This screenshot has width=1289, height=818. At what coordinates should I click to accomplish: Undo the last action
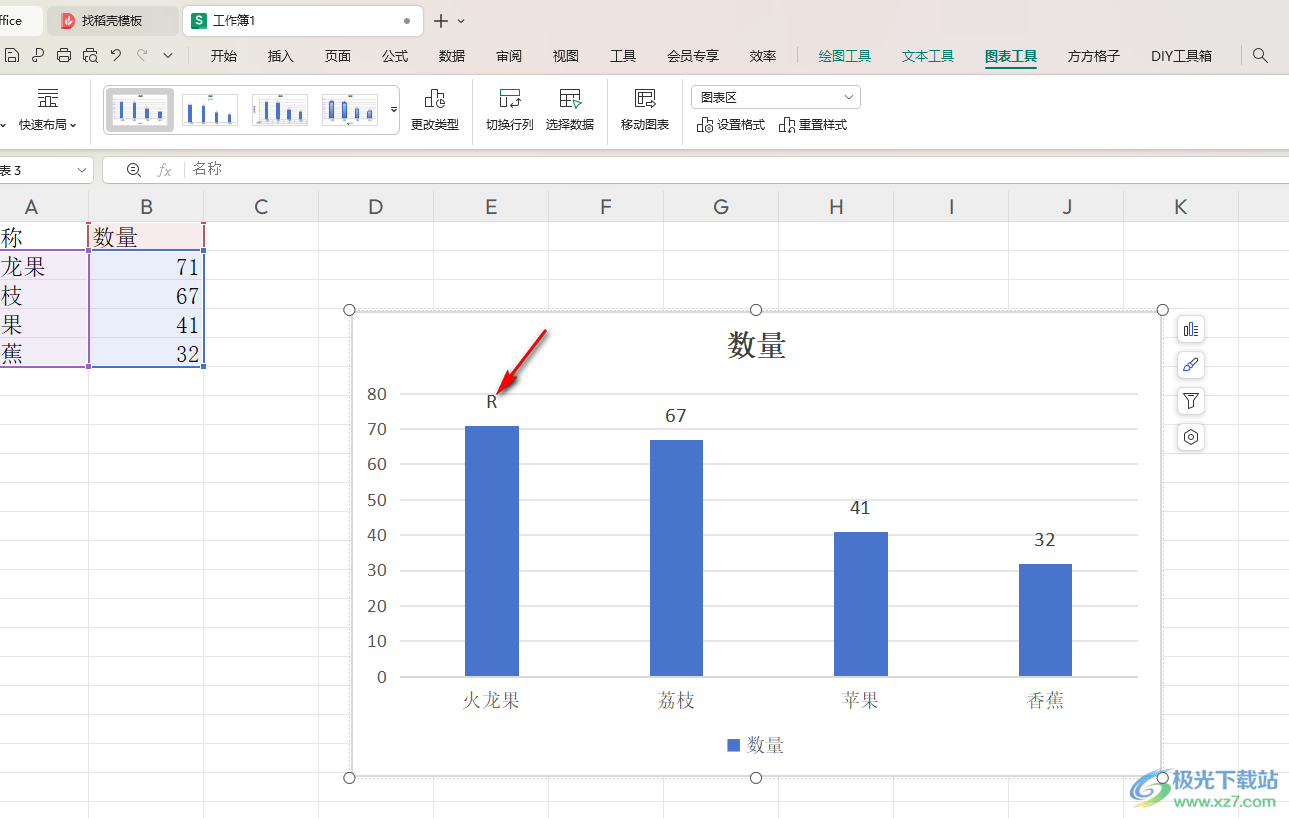click(x=116, y=56)
